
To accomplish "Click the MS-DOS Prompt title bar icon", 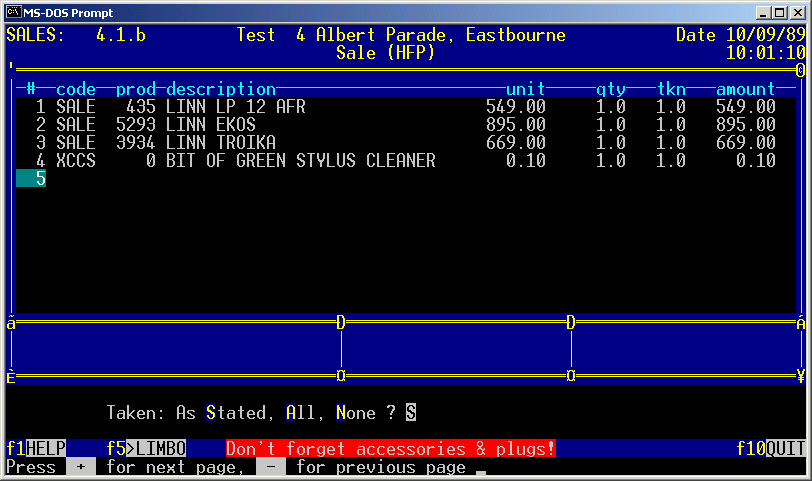I will pos(14,12).
